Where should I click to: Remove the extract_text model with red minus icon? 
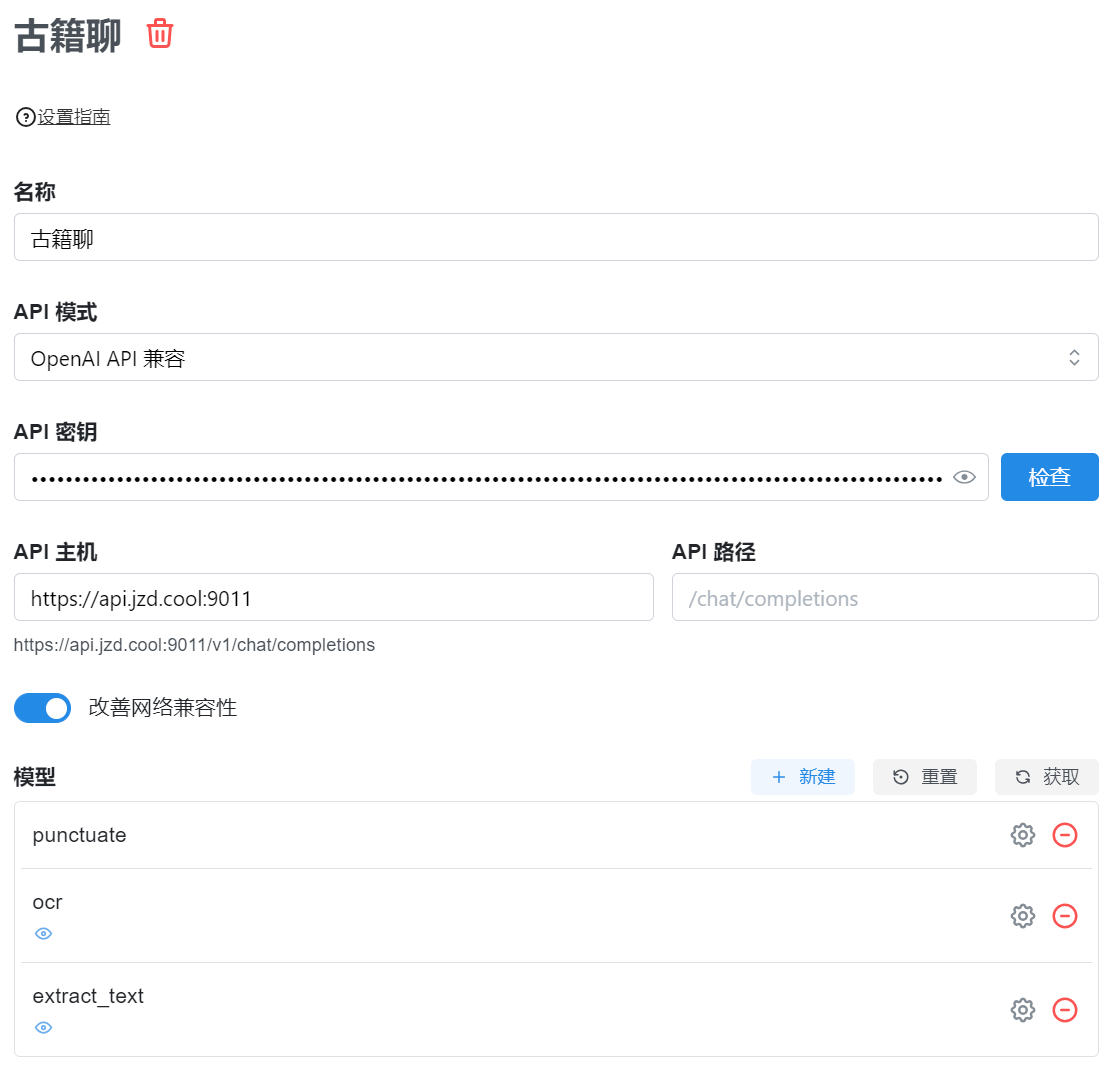[x=1065, y=1009]
